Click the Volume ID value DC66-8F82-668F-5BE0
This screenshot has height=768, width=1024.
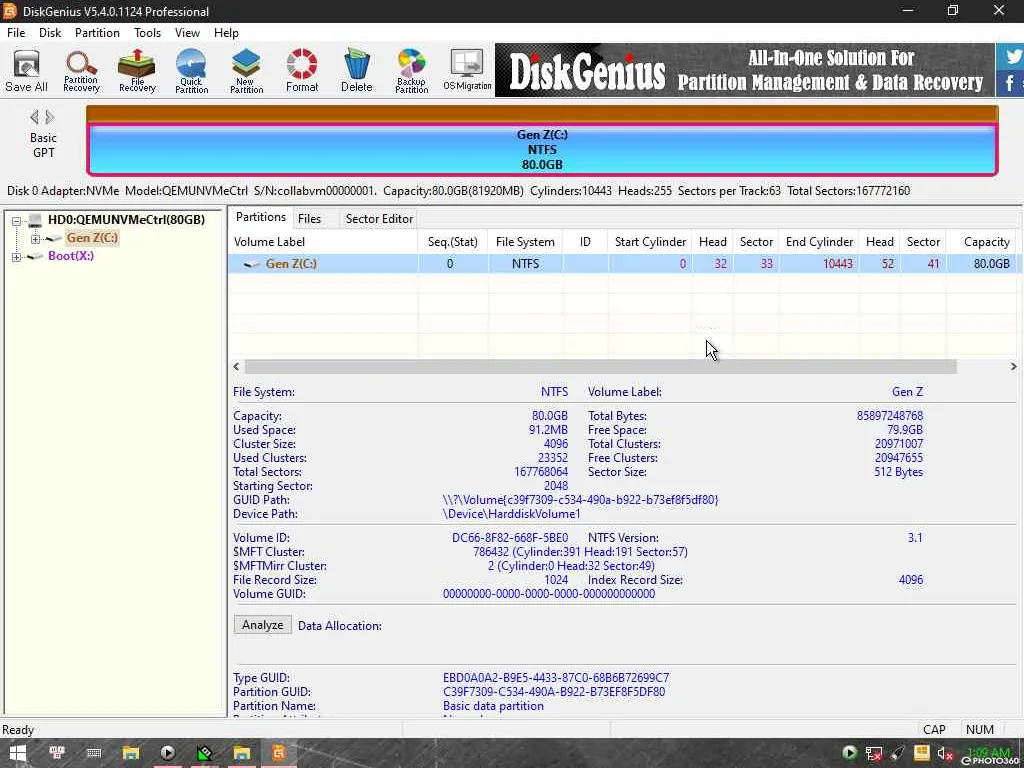point(509,538)
